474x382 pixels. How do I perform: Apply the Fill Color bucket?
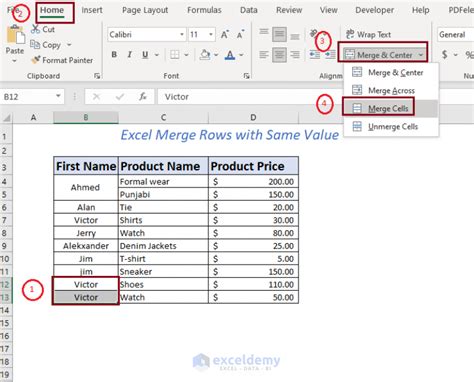[x=205, y=54]
